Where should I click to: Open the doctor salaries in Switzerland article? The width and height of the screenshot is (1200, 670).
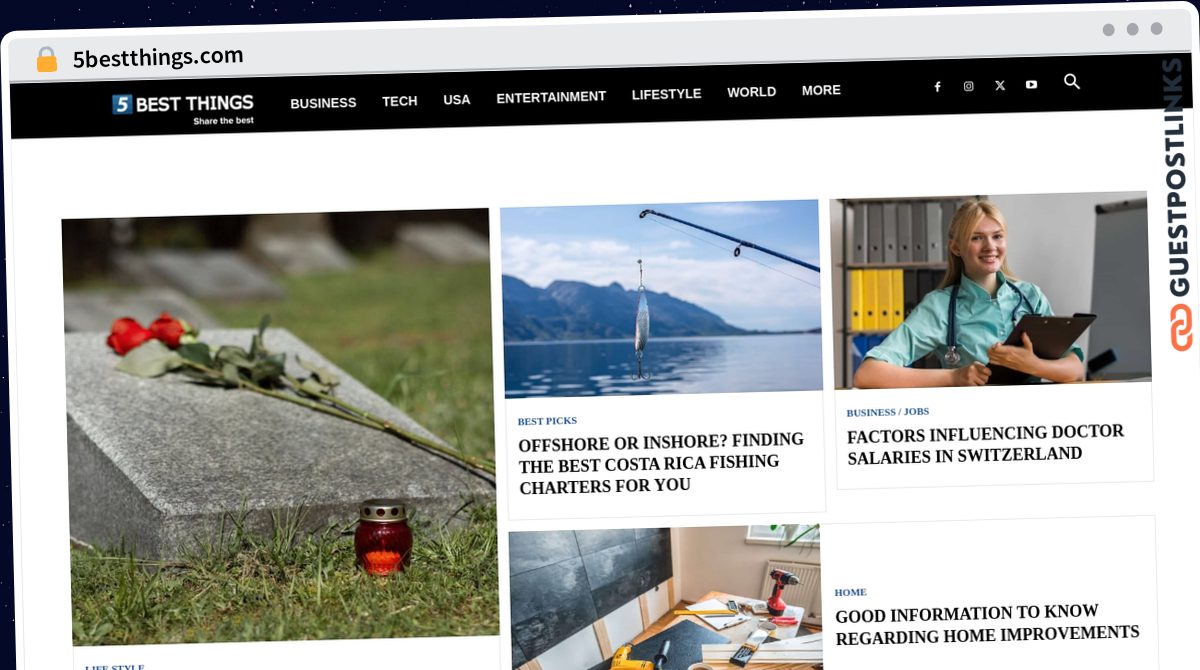click(x=986, y=444)
